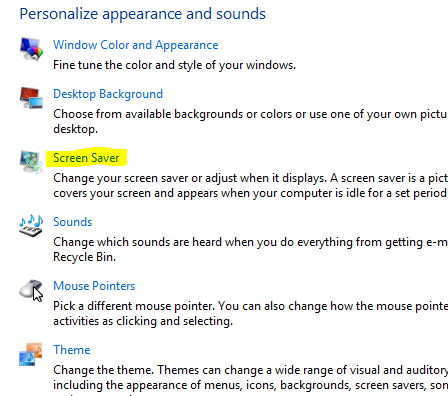Click the 'Choose from available backgrounds' description
Image resolution: width=448 pixels, height=396 pixels.
click(x=250, y=121)
